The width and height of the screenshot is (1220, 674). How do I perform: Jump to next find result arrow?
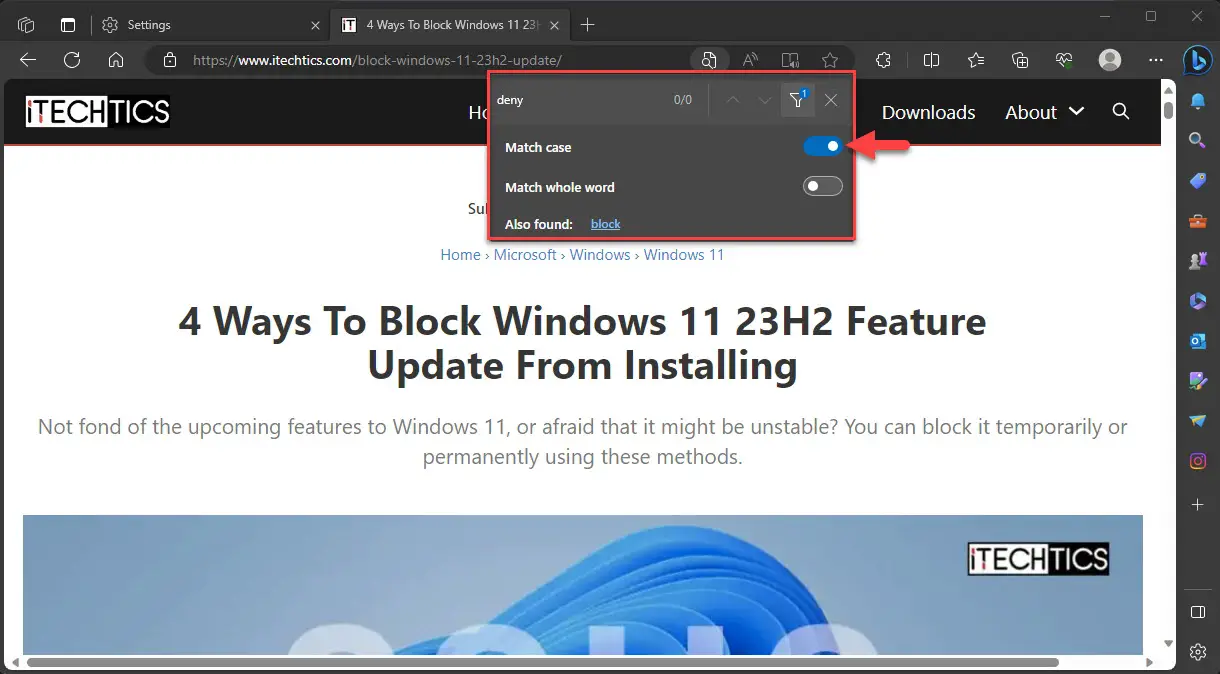pyautogui.click(x=765, y=100)
